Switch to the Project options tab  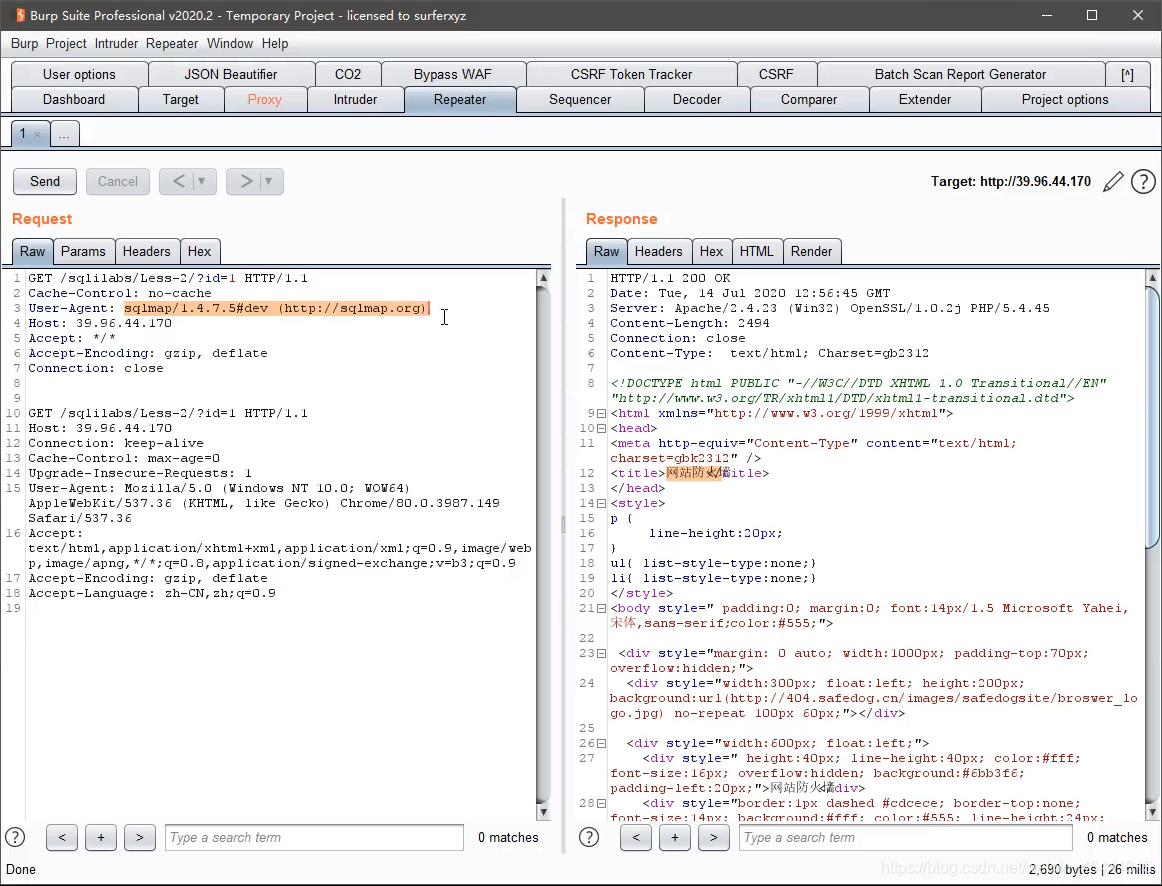[x=1065, y=99]
